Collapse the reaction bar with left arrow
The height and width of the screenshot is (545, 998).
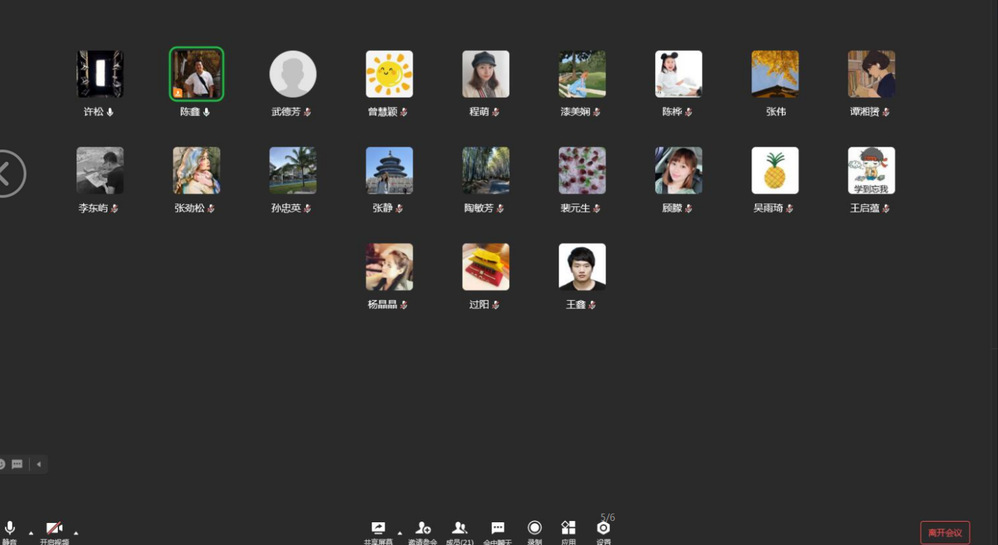(39, 464)
